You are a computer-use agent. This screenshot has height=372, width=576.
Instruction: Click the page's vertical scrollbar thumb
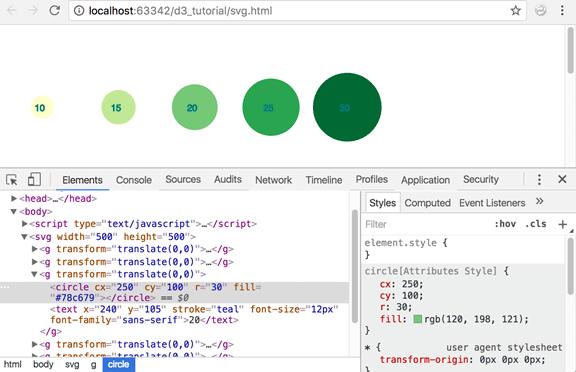tap(570, 50)
